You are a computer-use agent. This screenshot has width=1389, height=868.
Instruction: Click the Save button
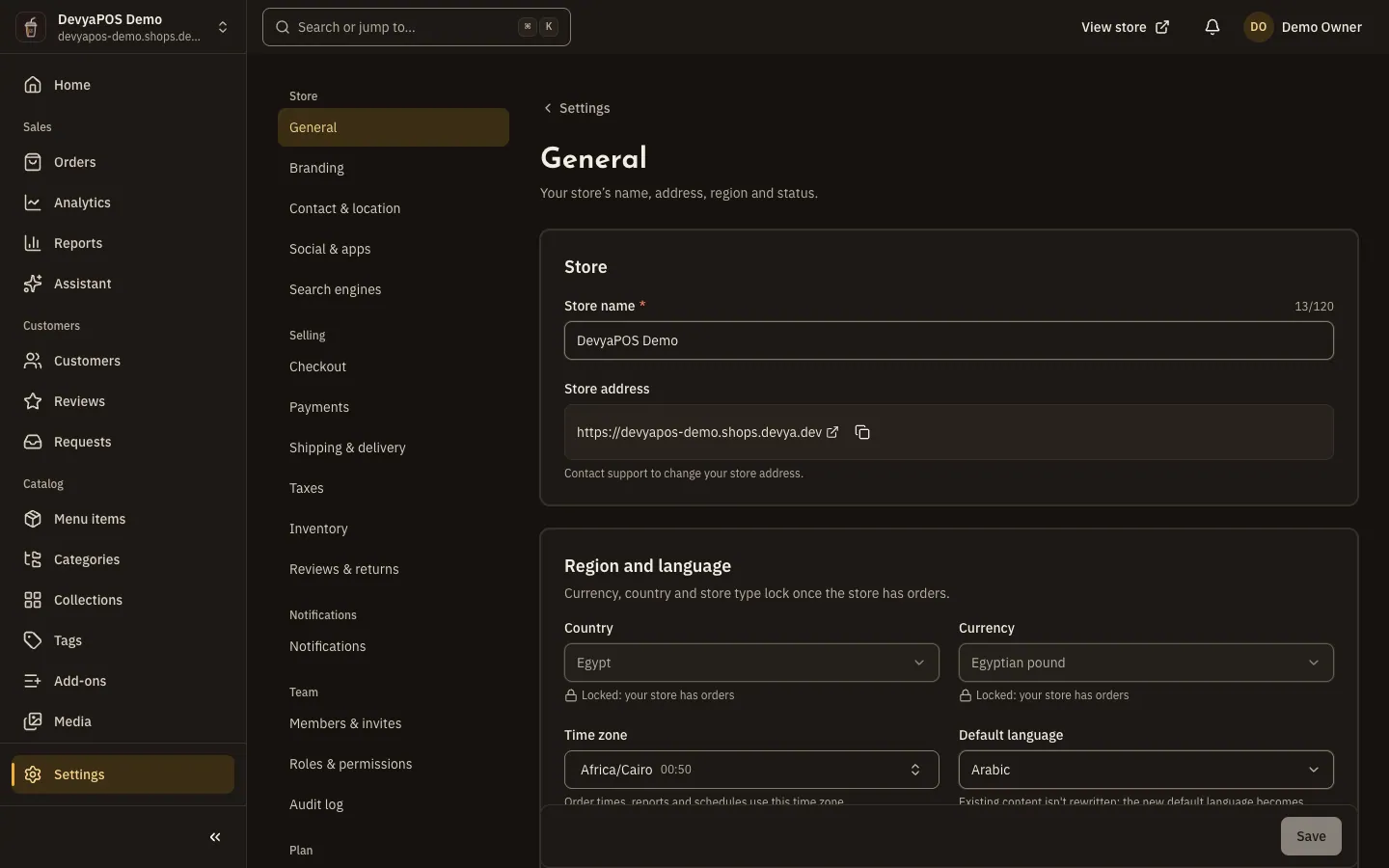1311,836
